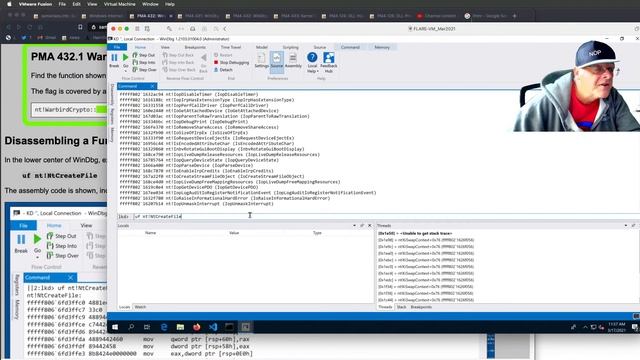Image resolution: width=640 pixels, height=360 pixels.
Task: Click the Step Over Back button
Action: click(178, 70)
